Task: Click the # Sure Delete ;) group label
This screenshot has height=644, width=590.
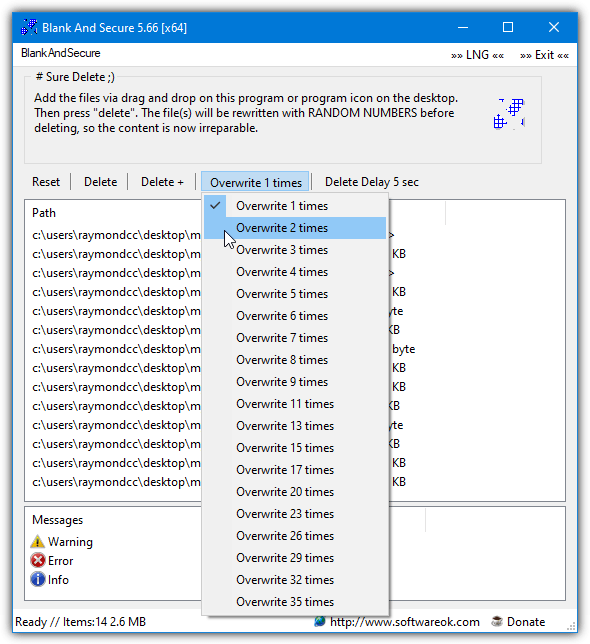Action: point(75,77)
